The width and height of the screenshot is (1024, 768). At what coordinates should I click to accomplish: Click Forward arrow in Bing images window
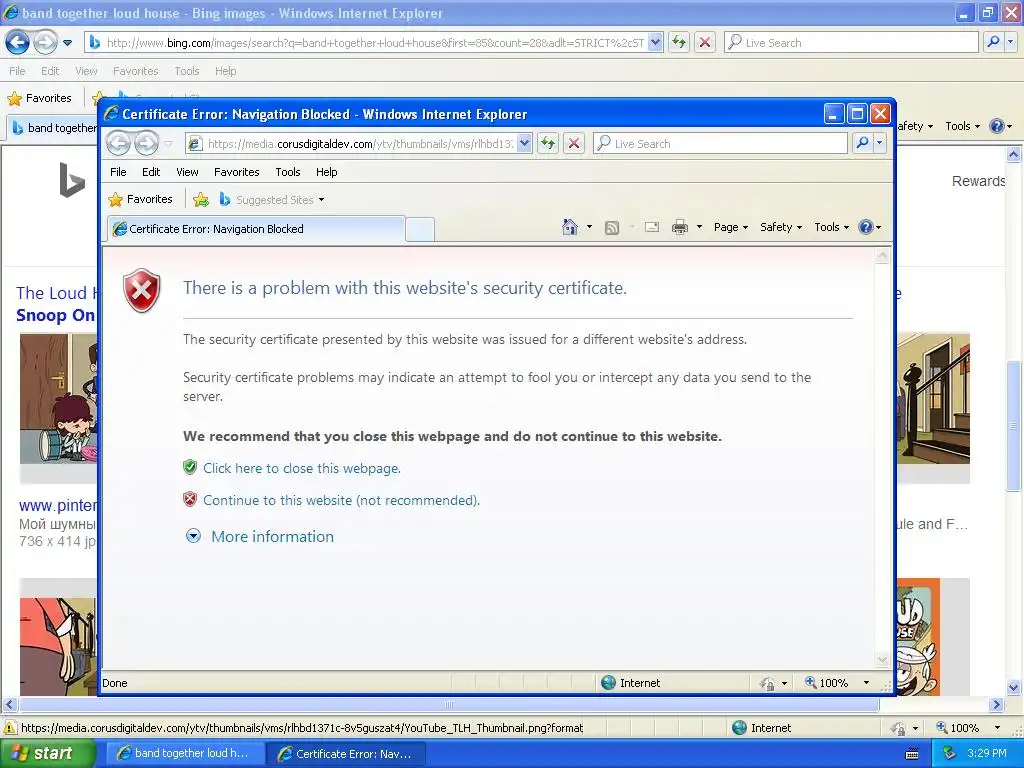[x=44, y=43]
